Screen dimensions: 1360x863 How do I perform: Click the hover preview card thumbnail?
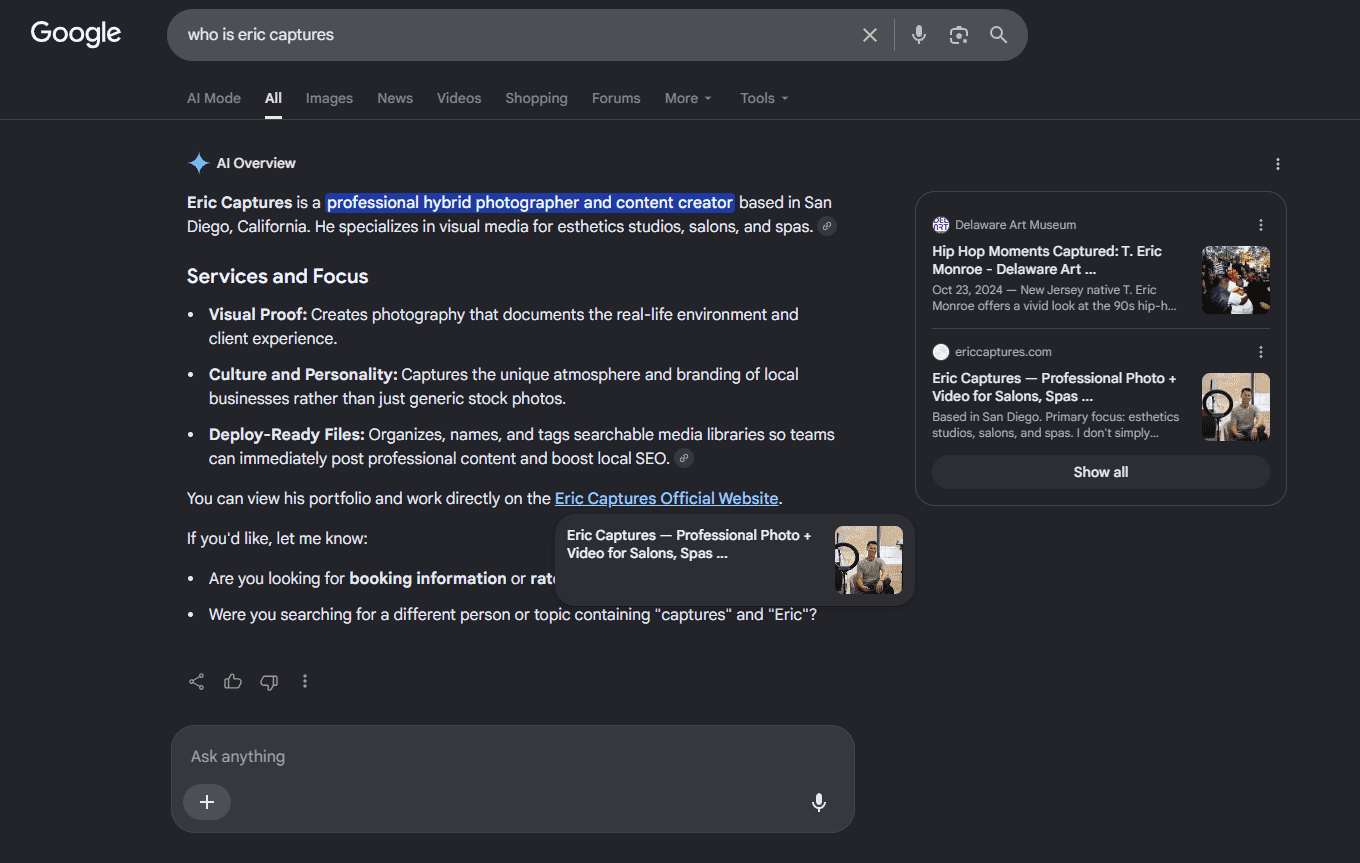click(x=869, y=560)
